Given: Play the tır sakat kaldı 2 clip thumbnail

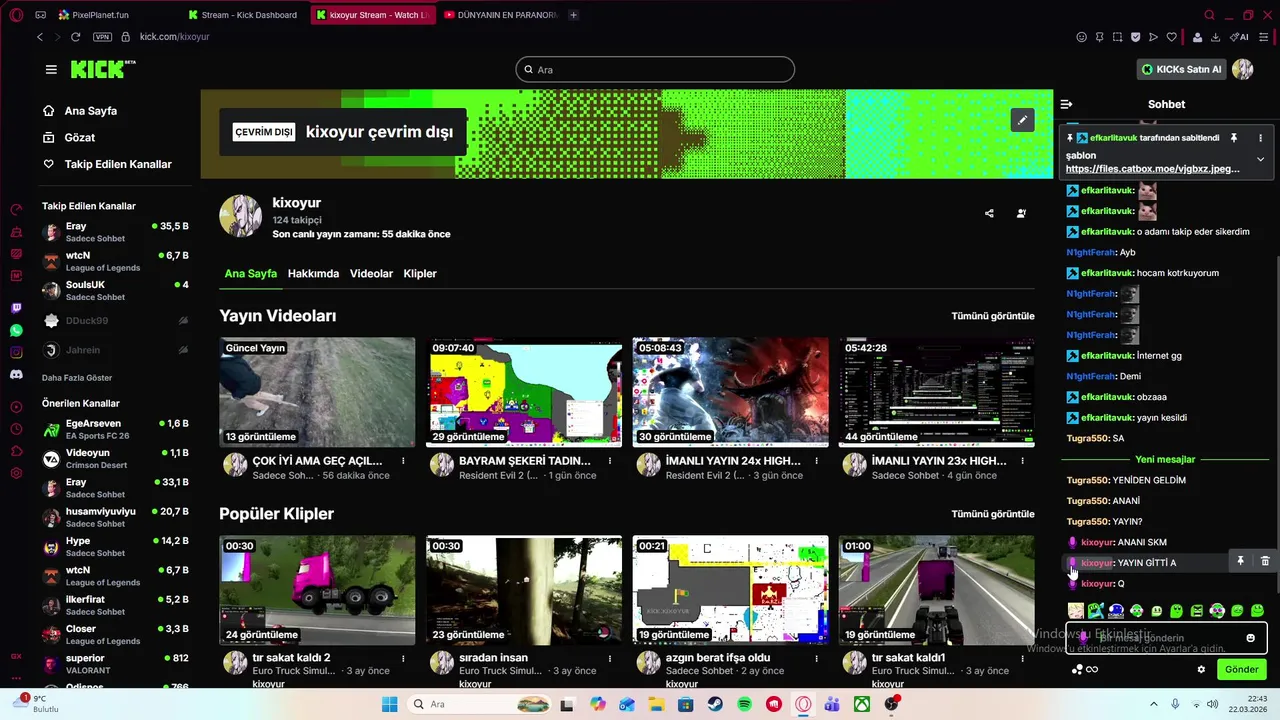Looking at the screenshot, I should [x=318, y=589].
